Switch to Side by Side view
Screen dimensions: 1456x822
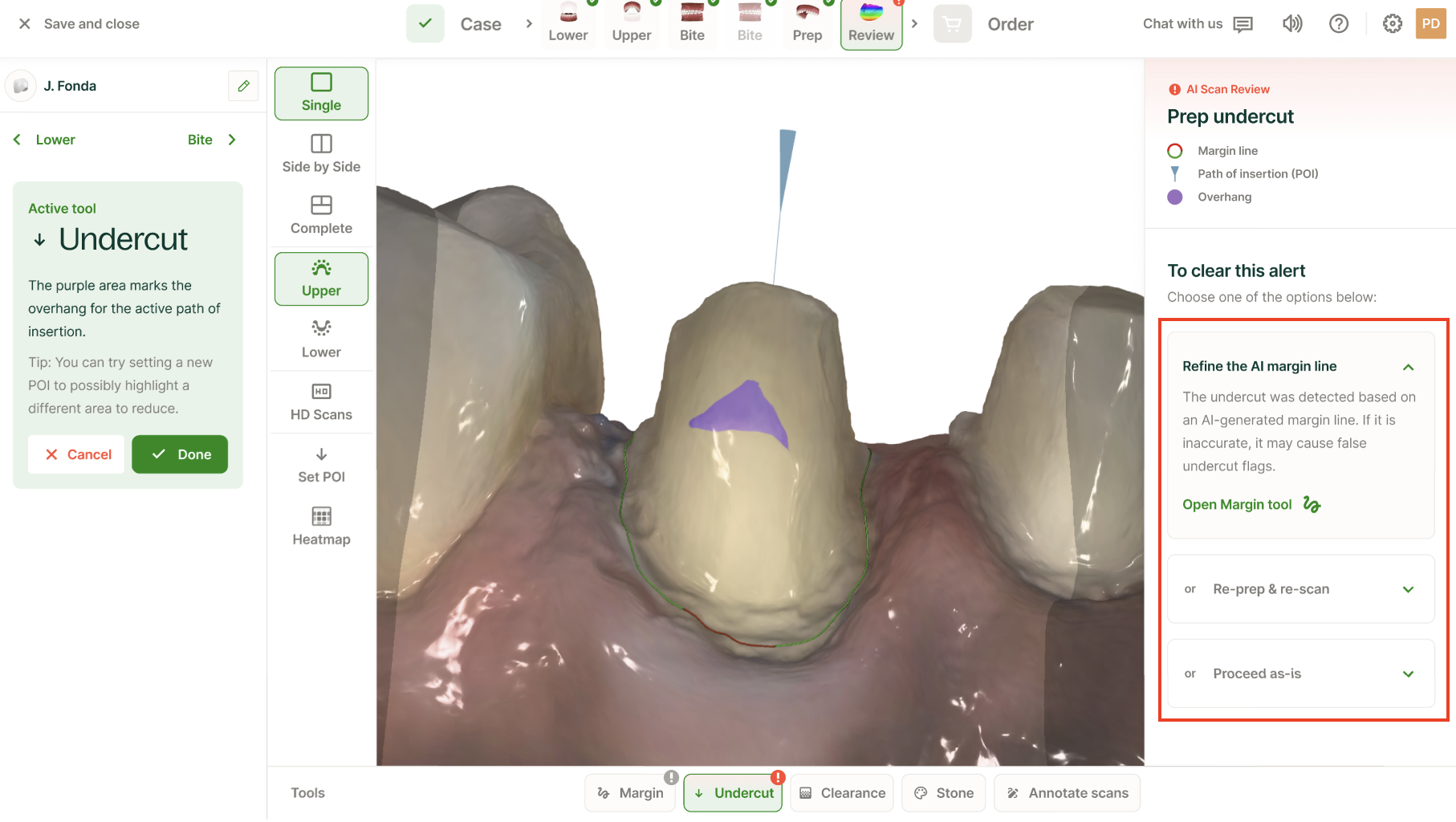pyautogui.click(x=321, y=155)
